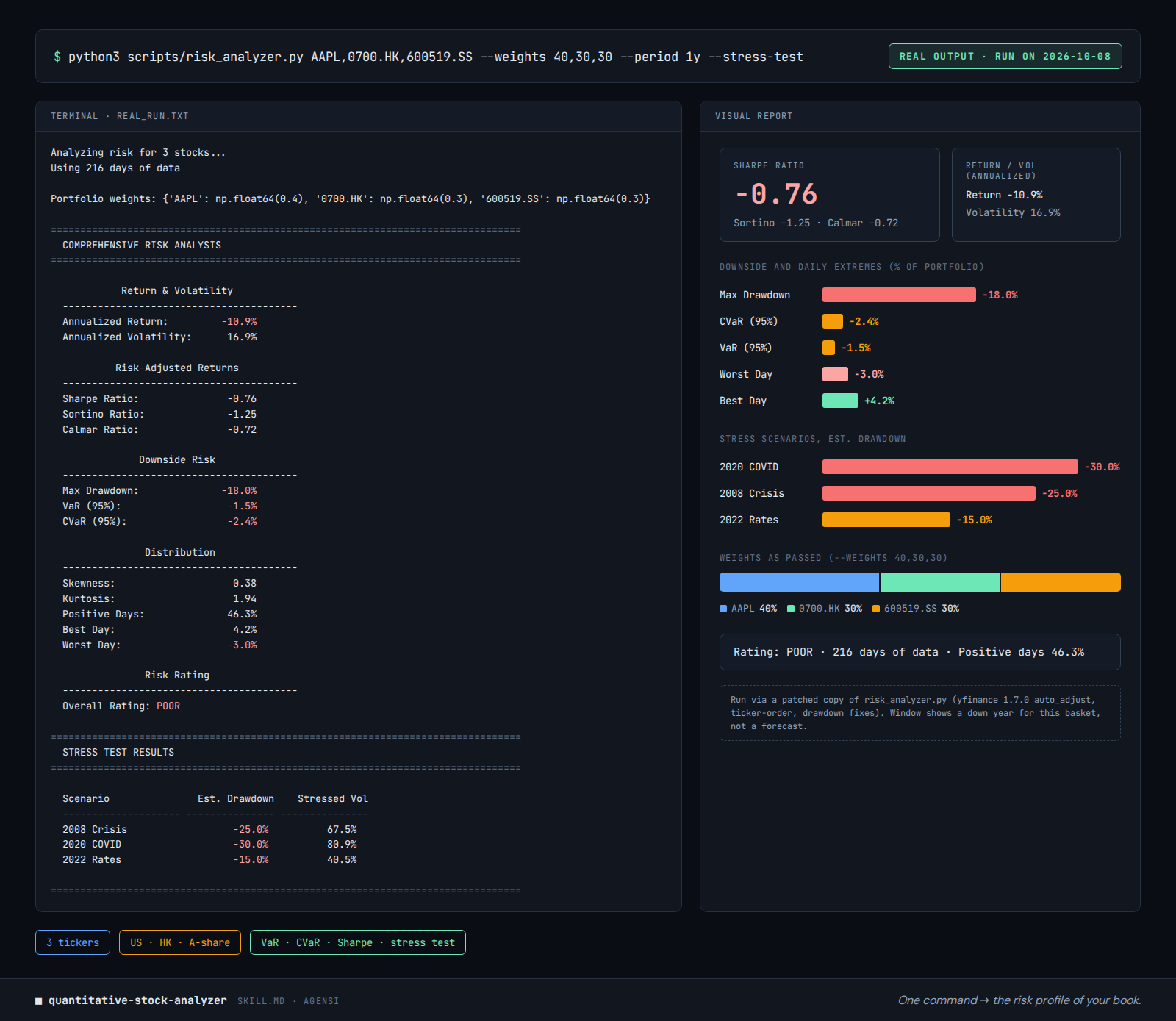
Task: Click the CVaR (95%) orange bar
Action: pyautogui.click(x=833, y=321)
